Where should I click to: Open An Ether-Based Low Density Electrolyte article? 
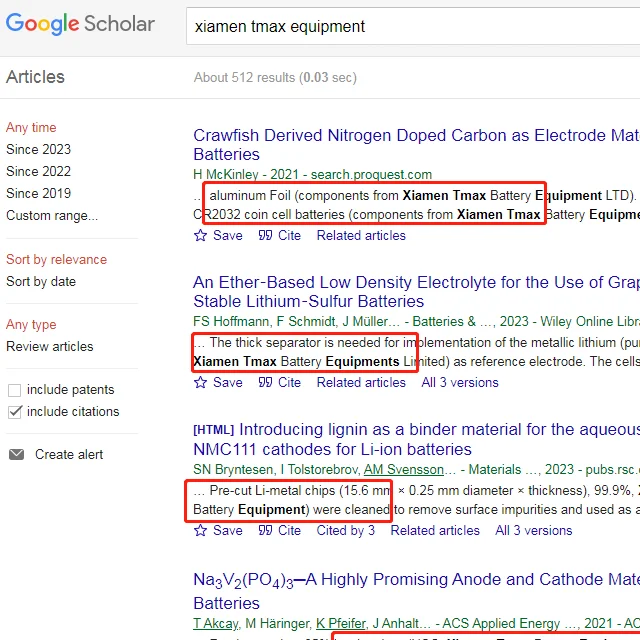point(416,292)
